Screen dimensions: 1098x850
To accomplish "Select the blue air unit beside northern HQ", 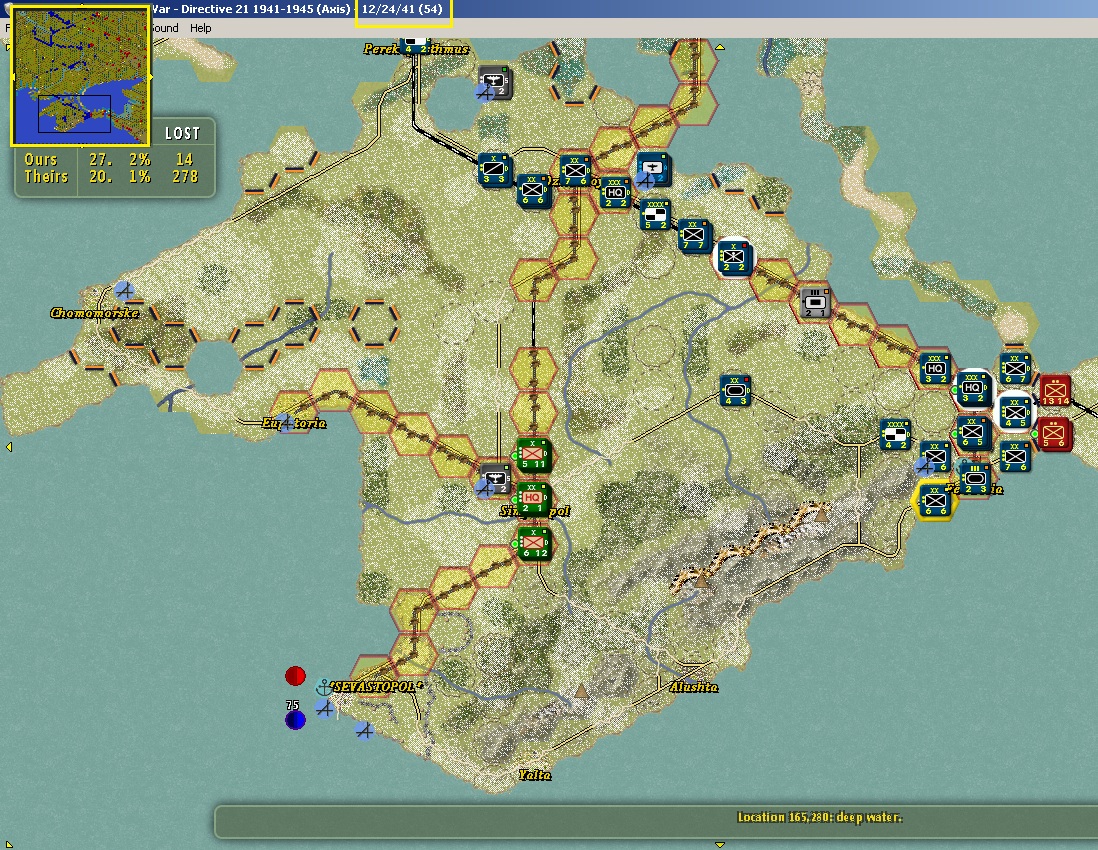I will point(653,170).
